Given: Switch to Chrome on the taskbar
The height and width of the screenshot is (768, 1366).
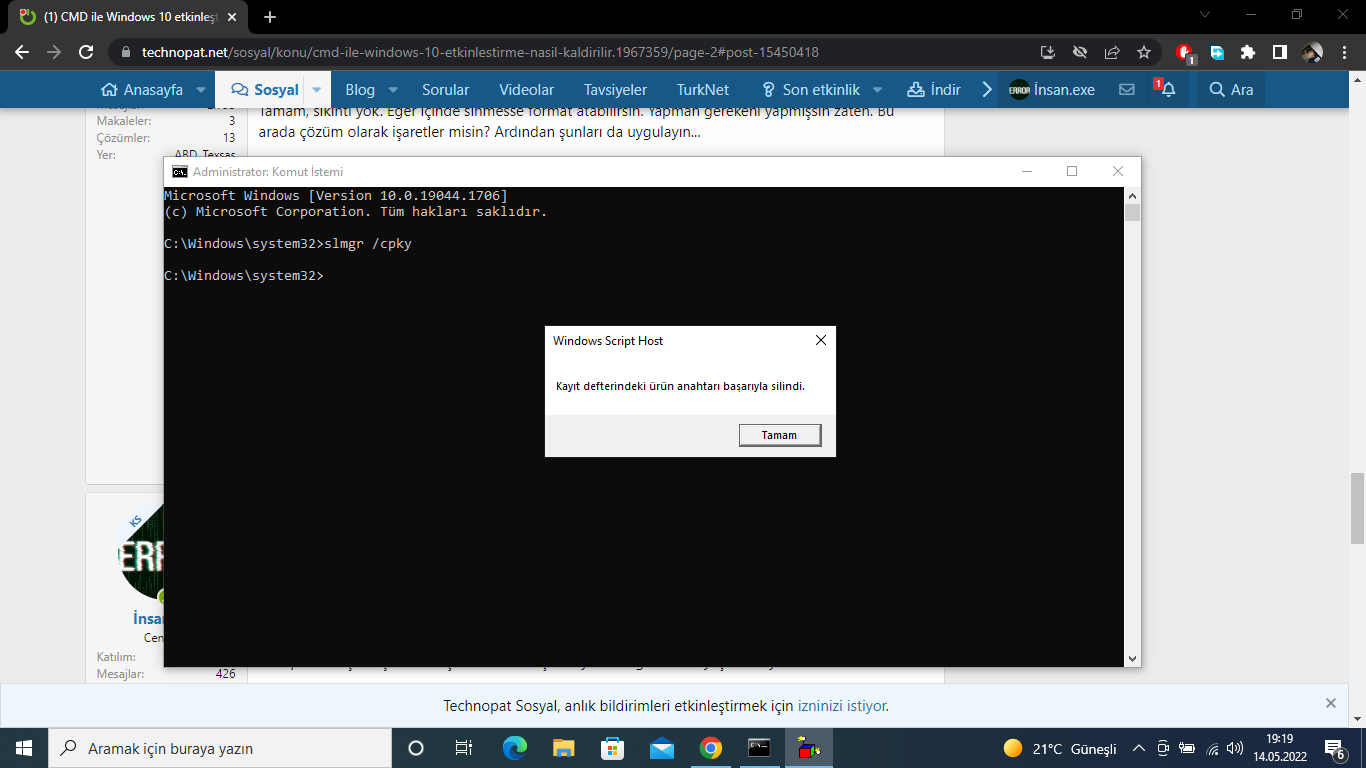Looking at the screenshot, I should [711, 748].
